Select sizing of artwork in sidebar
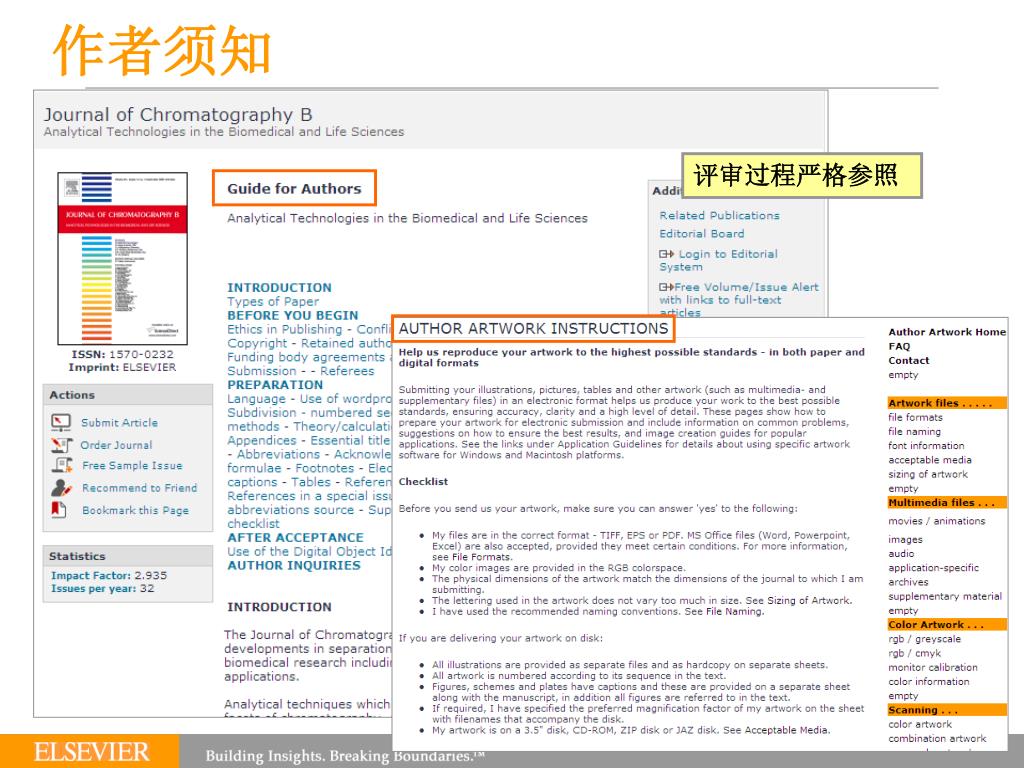 click(927, 474)
